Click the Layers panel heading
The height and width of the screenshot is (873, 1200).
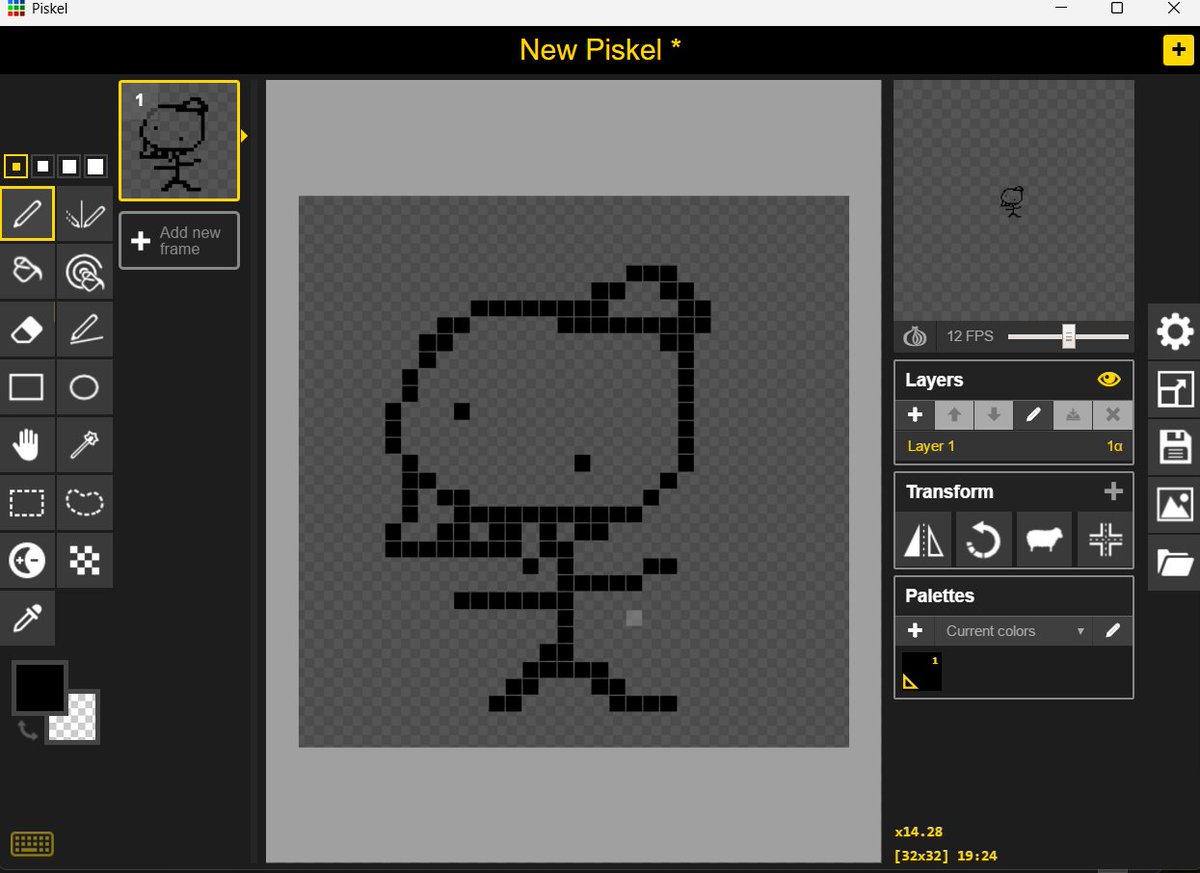tap(934, 380)
